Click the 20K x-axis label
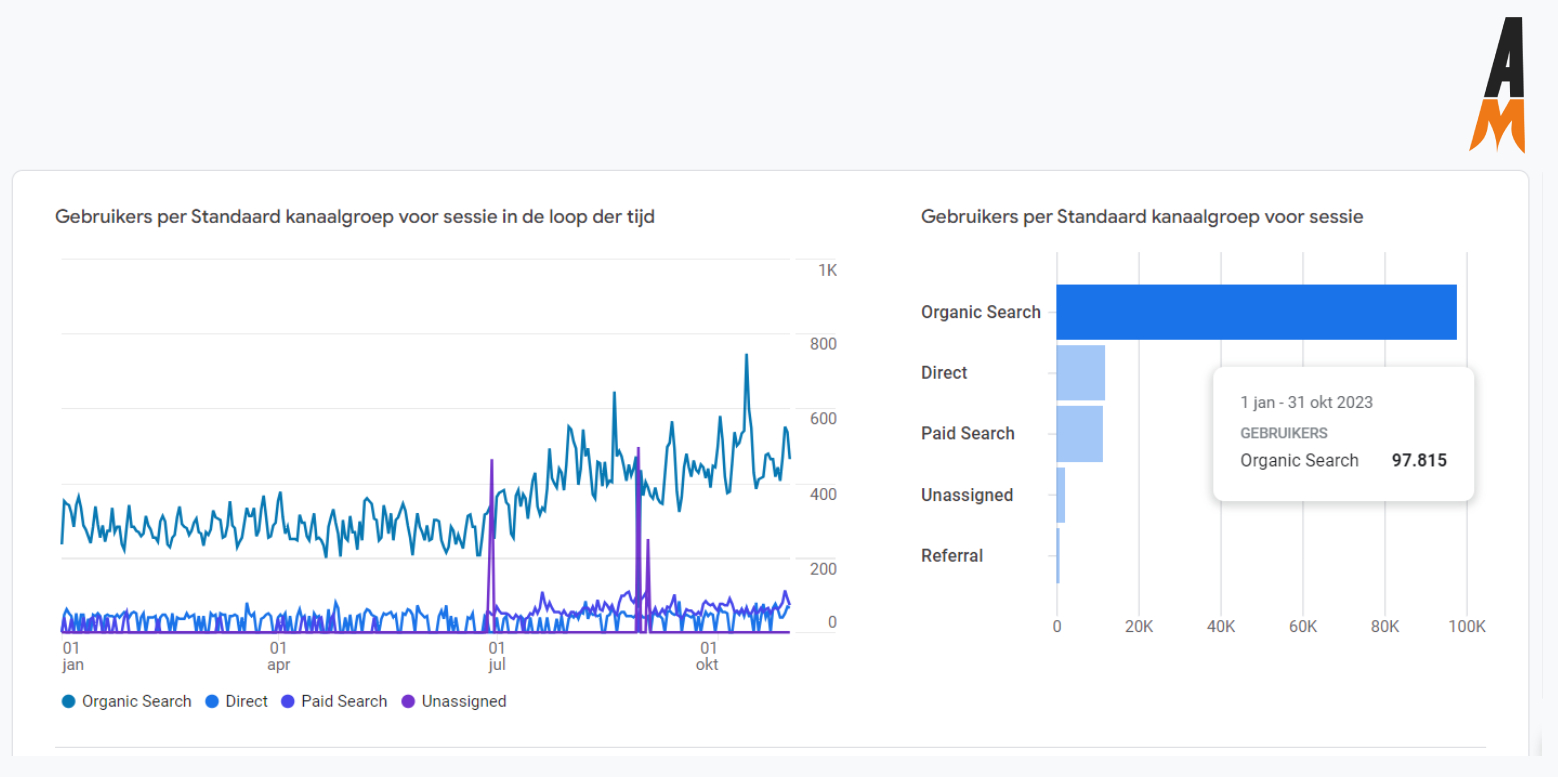This screenshot has width=1558, height=777. (x=1139, y=627)
